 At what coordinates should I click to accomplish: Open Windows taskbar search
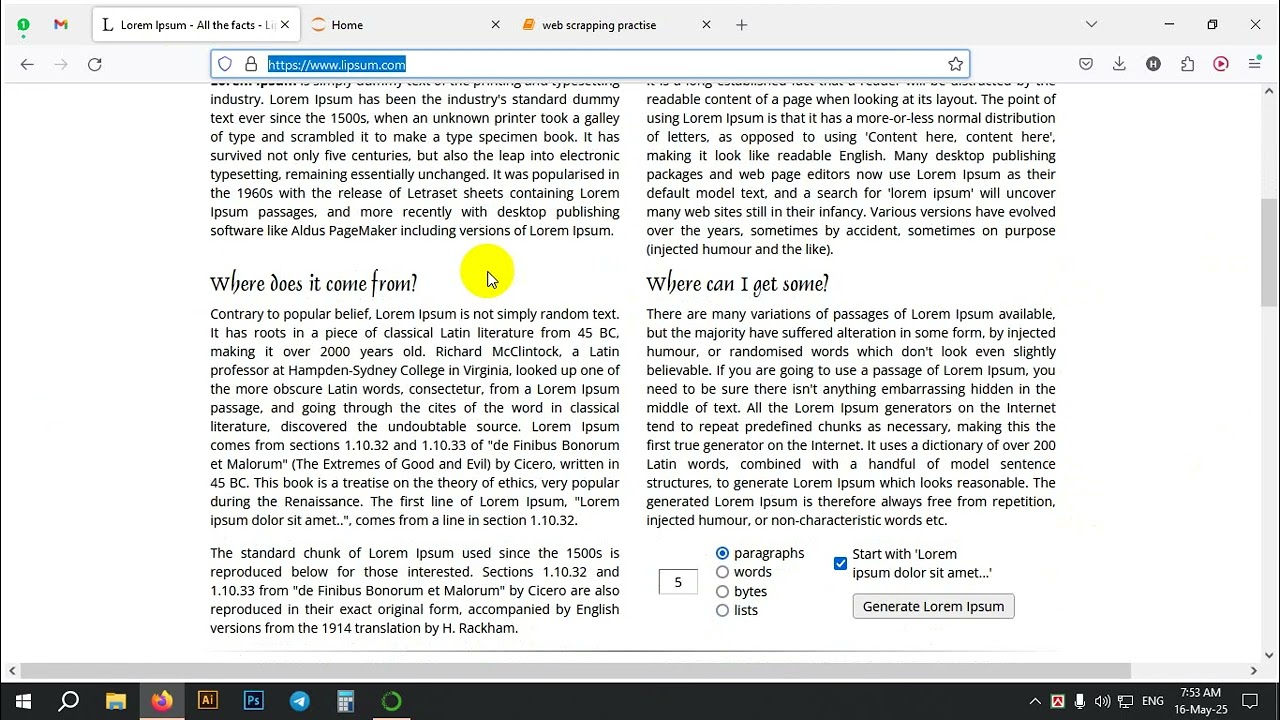tap(69, 701)
